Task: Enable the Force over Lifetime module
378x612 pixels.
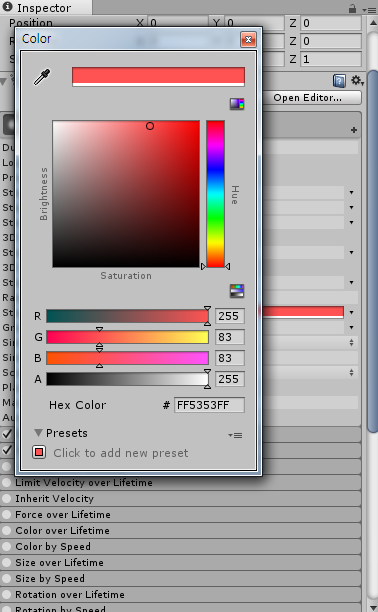Action: 6,514
